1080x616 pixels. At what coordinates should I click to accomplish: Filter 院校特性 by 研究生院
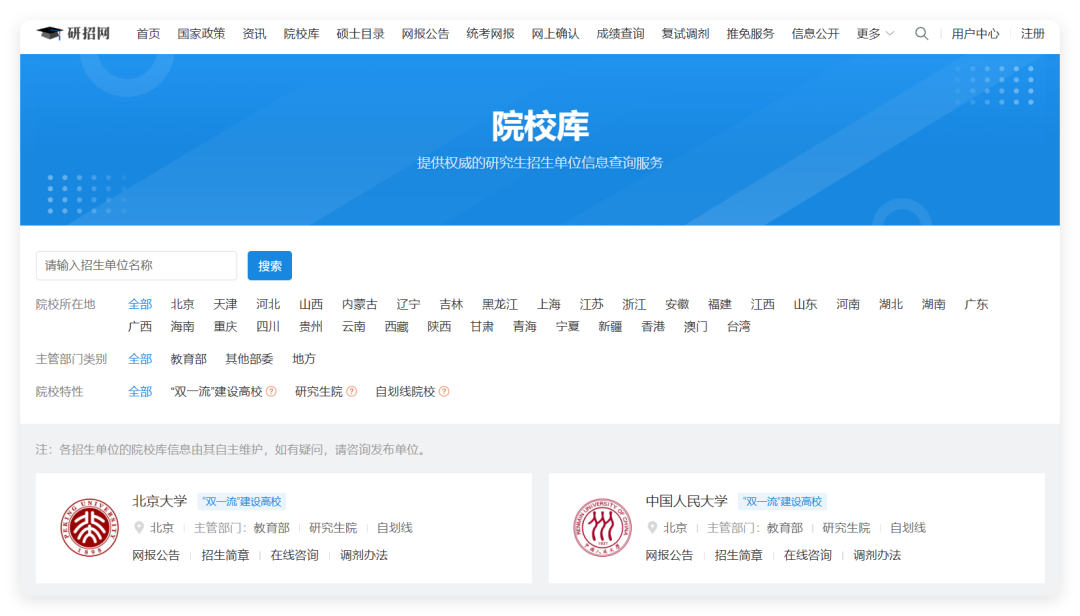click(x=319, y=391)
